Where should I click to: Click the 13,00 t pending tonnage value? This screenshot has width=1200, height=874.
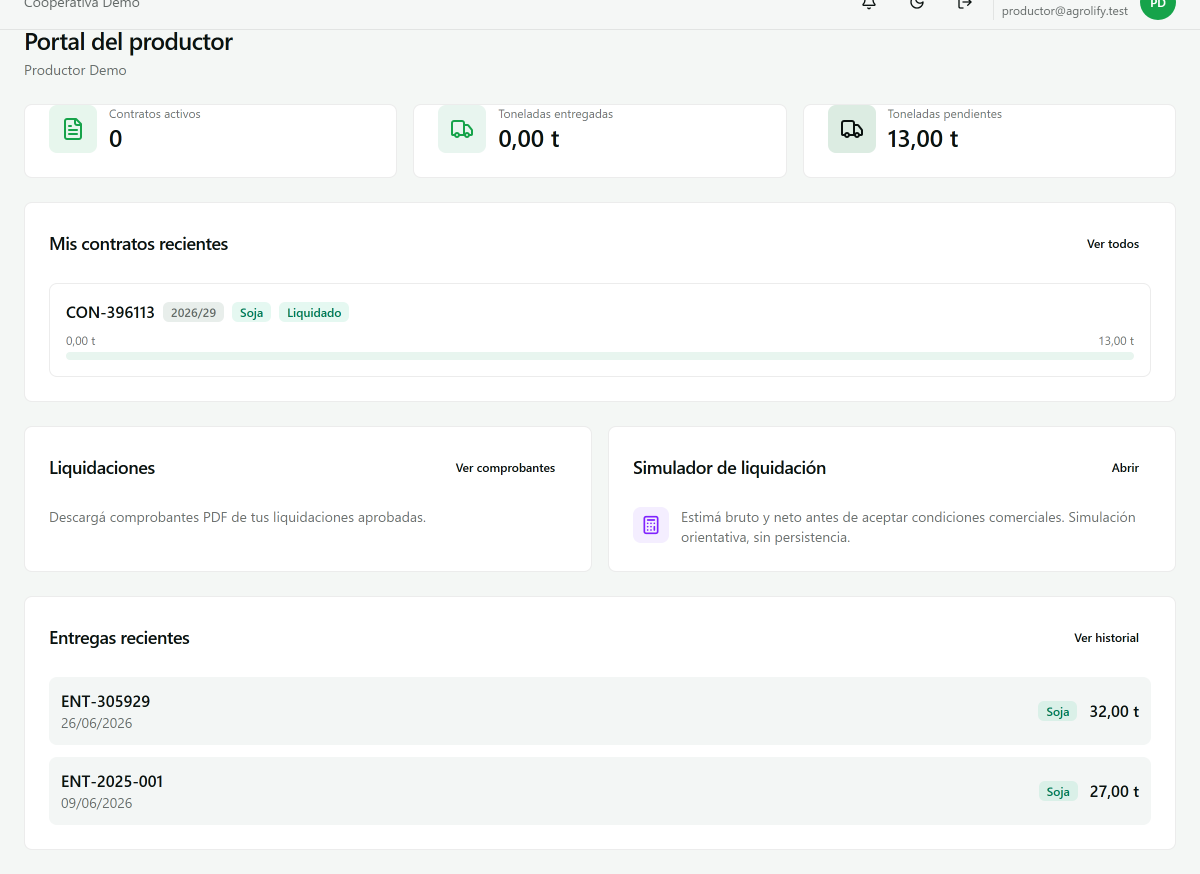pyautogui.click(x=922, y=139)
